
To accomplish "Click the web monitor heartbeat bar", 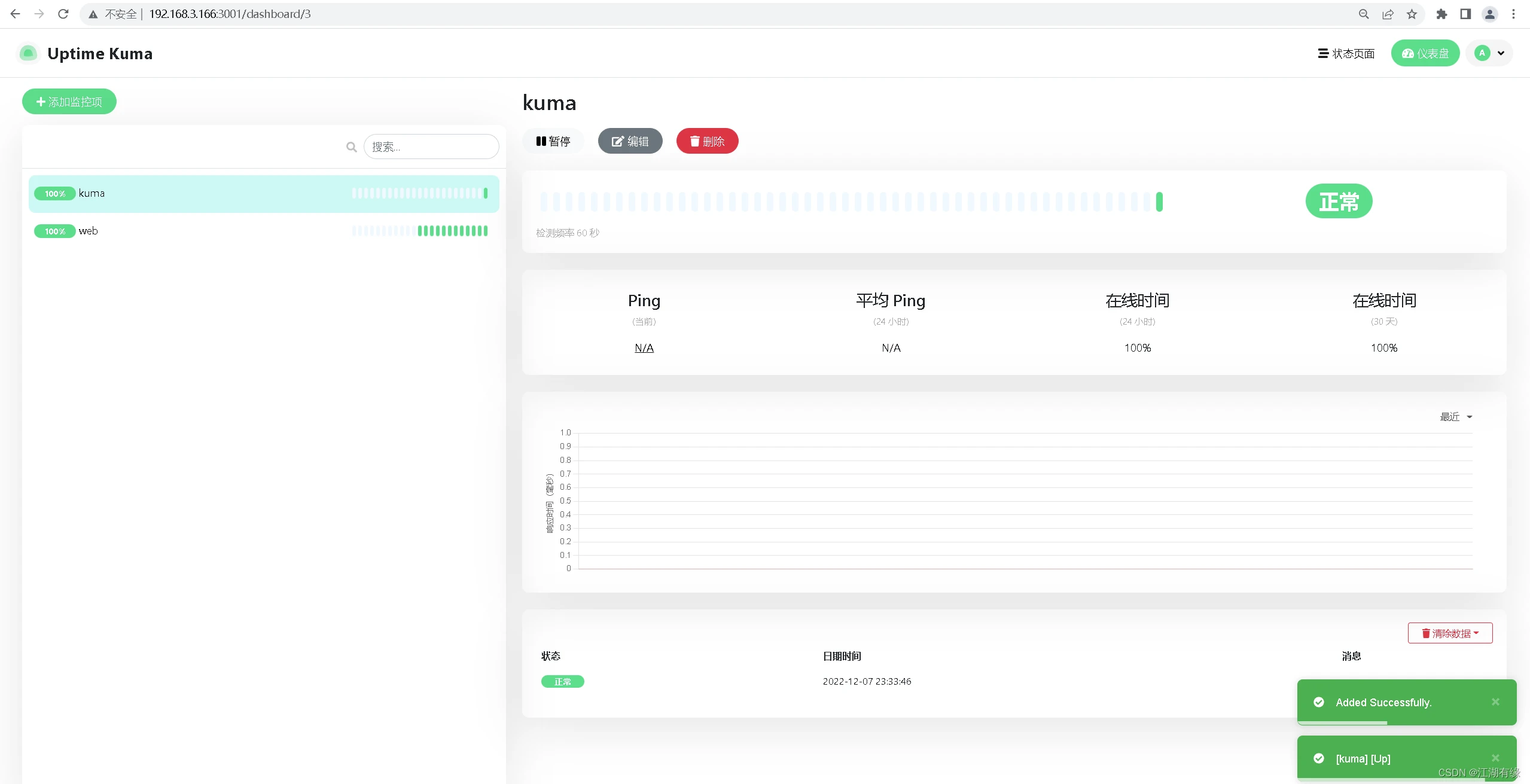I will click(420, 231).
